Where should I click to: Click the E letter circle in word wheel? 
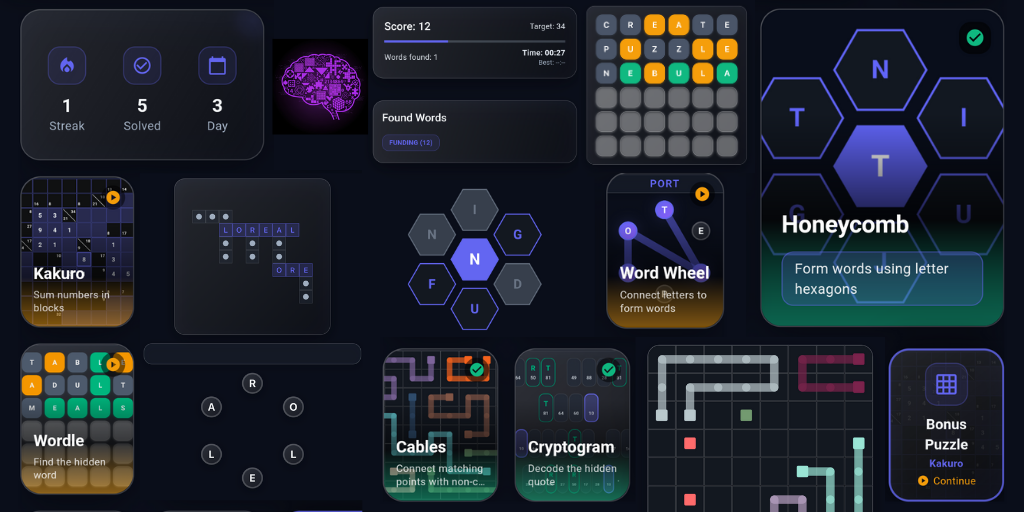252,477
